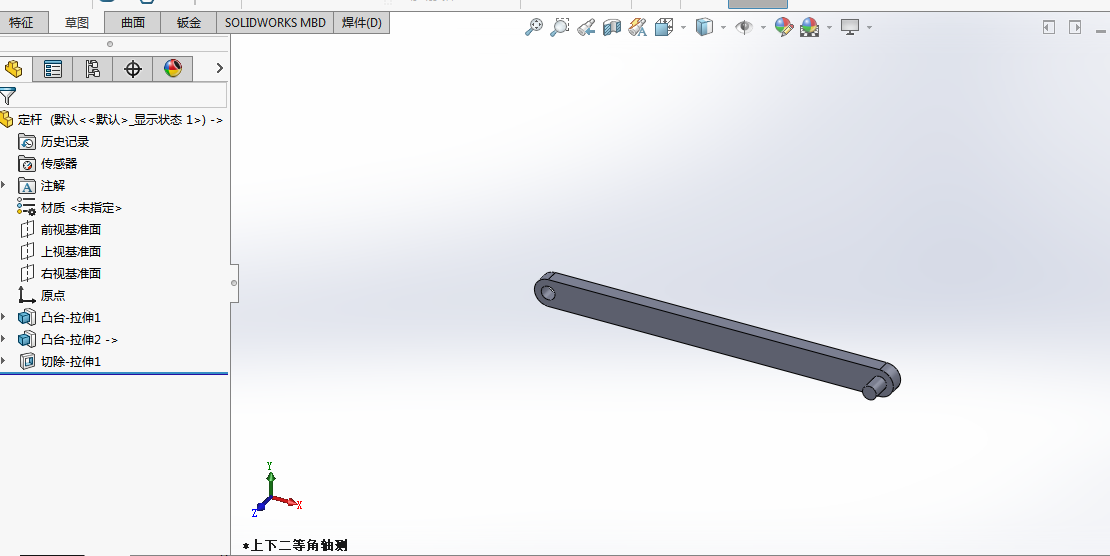1110x556 pixels.
Task: Expand manager tabs with chevron arrow
Action: tap(219, 68)
